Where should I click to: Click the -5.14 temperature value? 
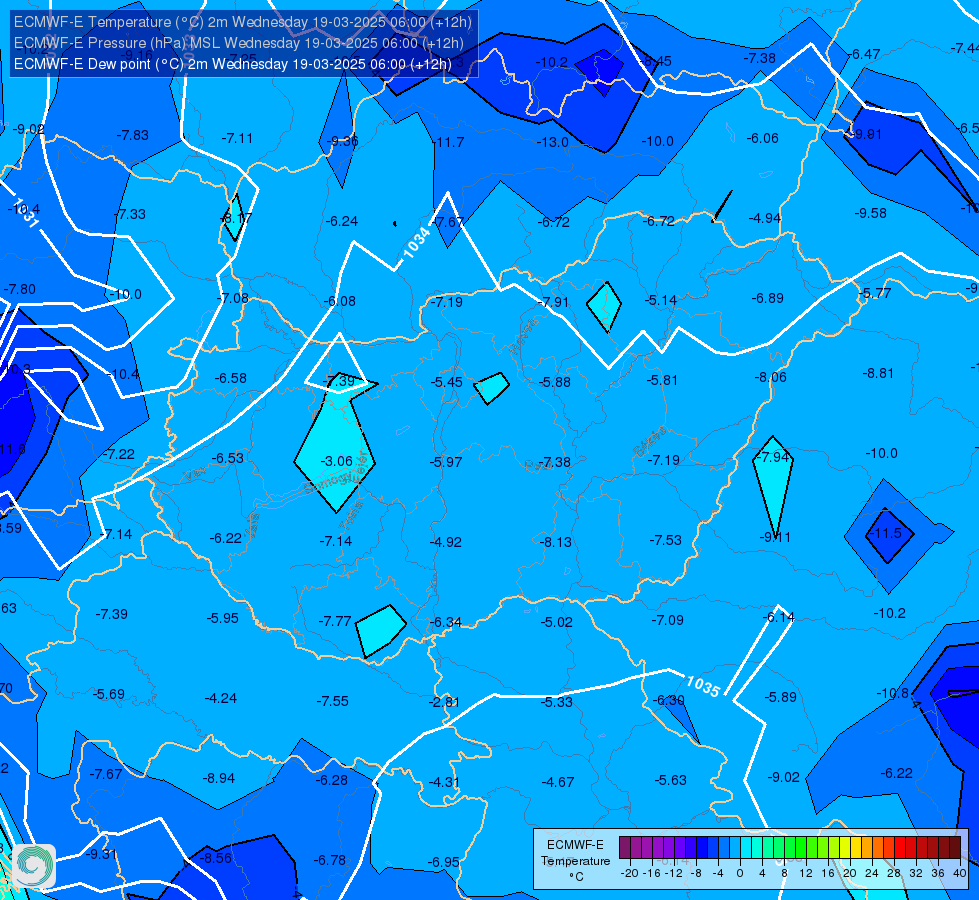pyautogui.click(x=661, y=300)
